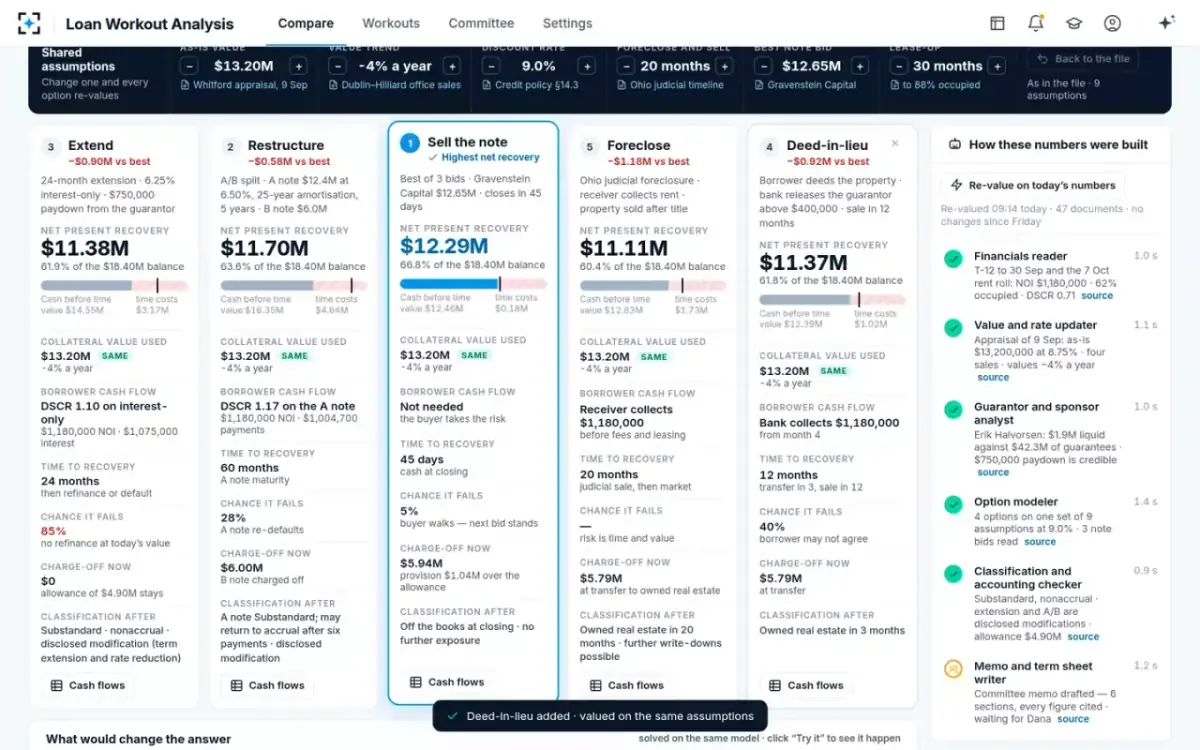Click Re-value on today's numbers button
This screenshot has height=750, width=1200.
1032,185
